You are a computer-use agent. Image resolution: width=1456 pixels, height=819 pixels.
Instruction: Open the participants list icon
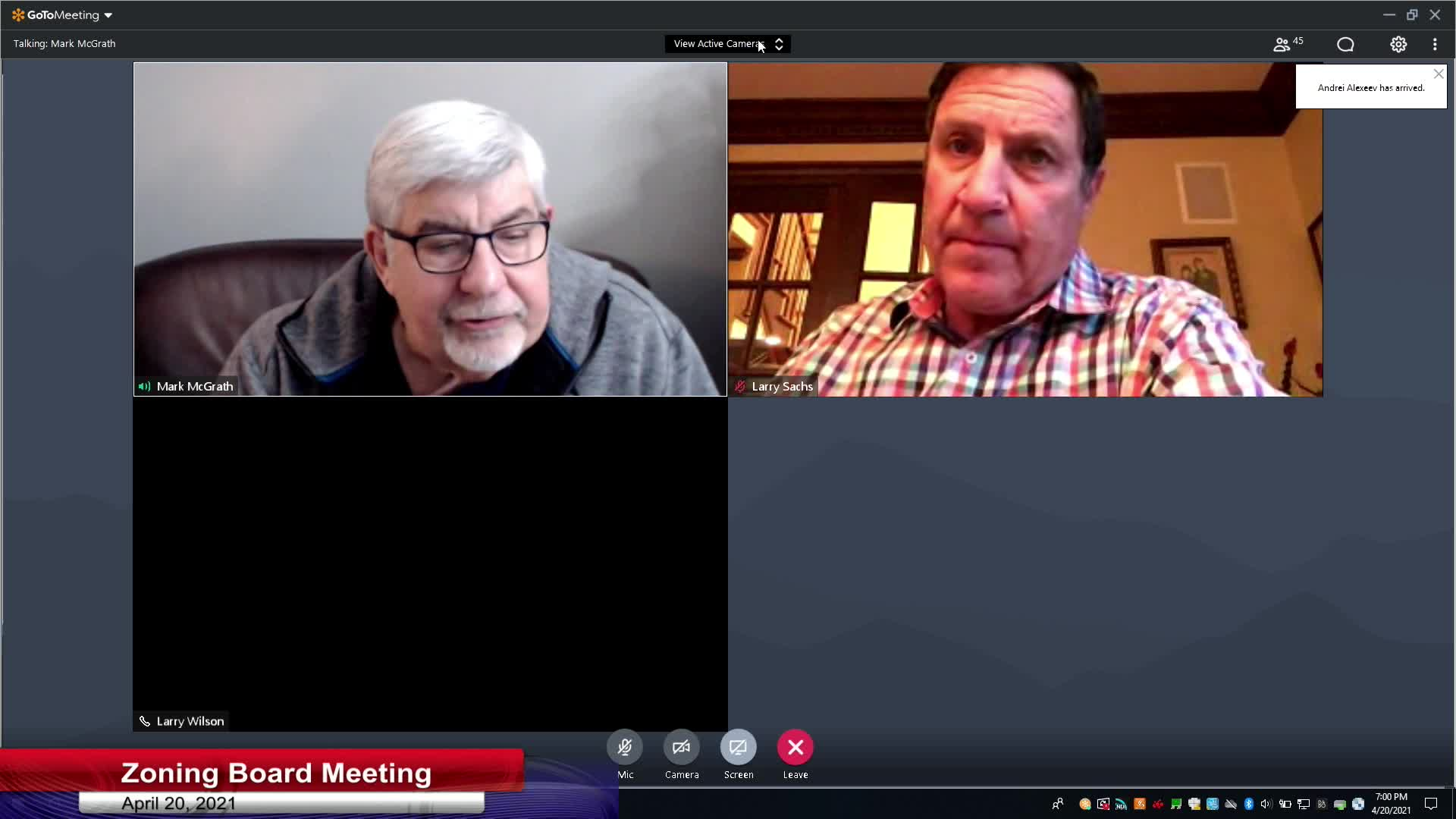pos(1282,45)
